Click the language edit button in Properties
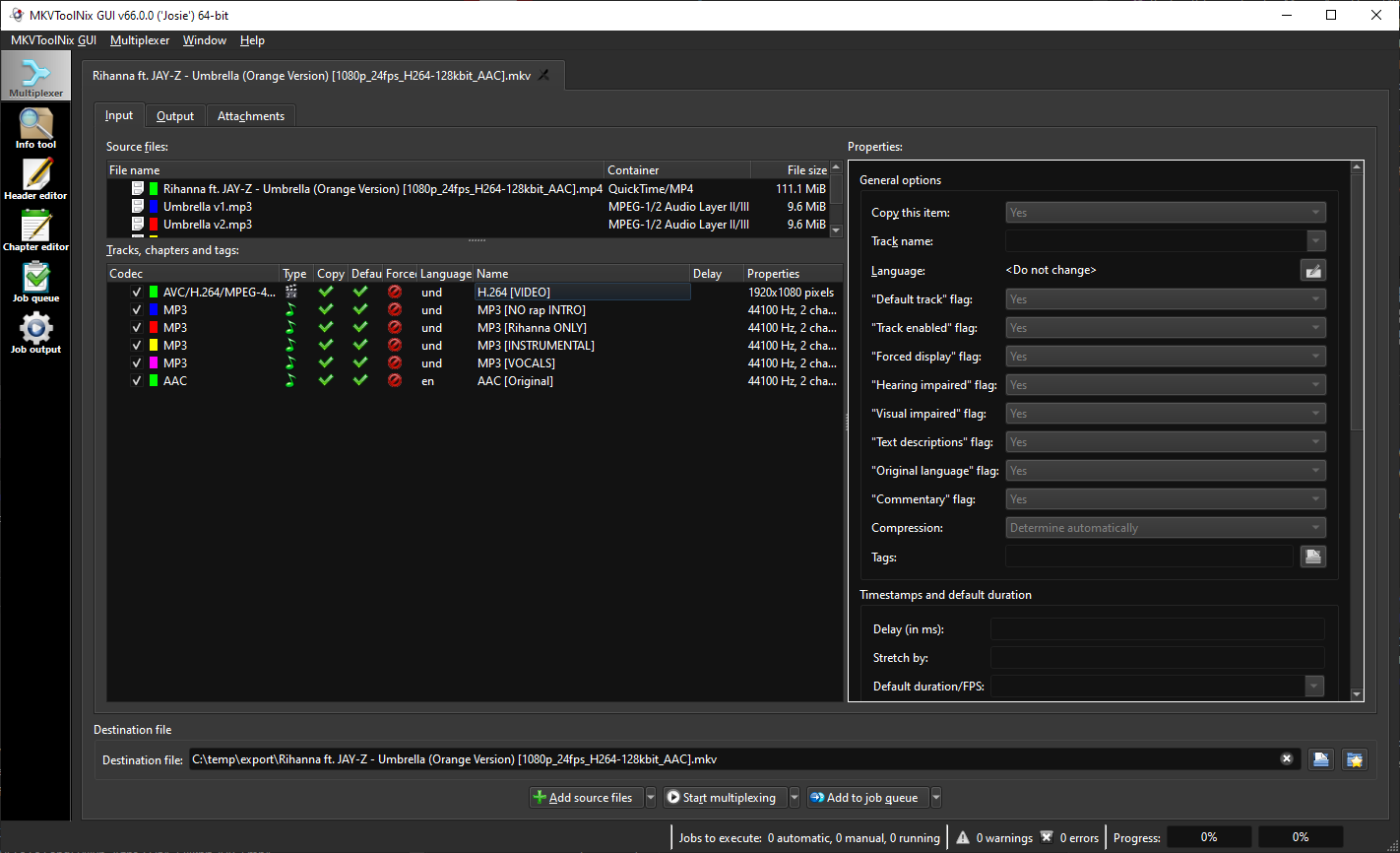This screenshot has height=853, width=1400. [1313, 270]
